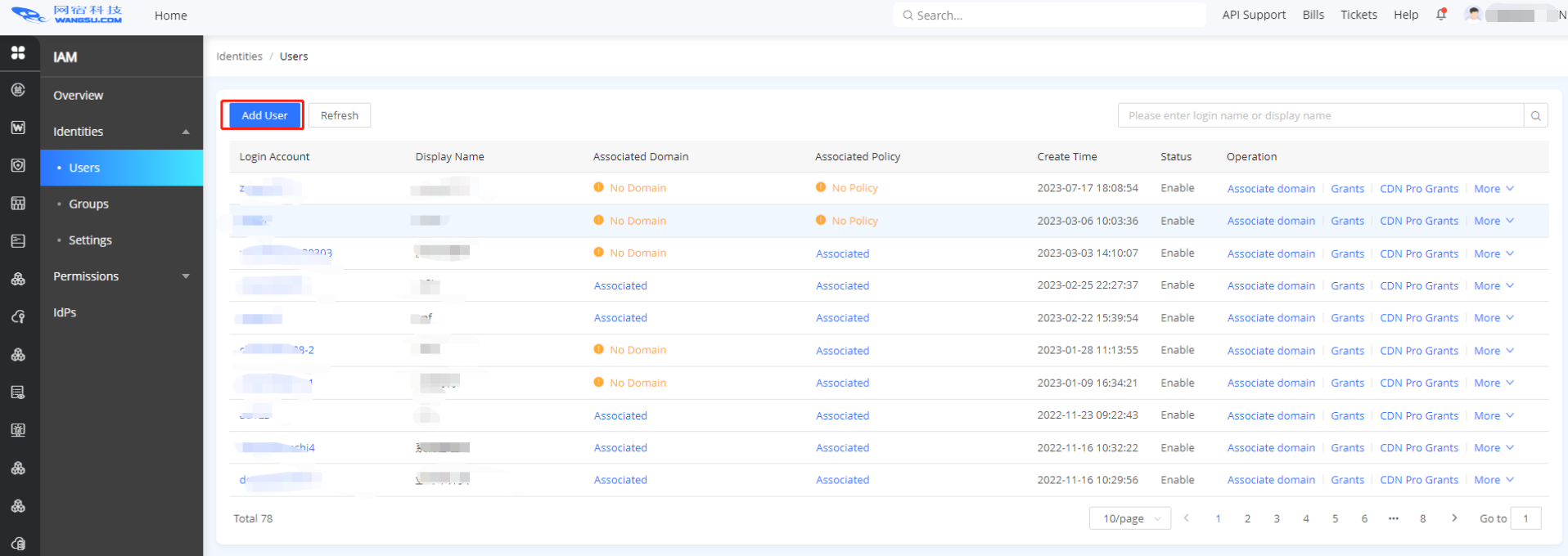Click the Wangsu logo
This screenshot has width=1568, height=556.
point(67,15)
